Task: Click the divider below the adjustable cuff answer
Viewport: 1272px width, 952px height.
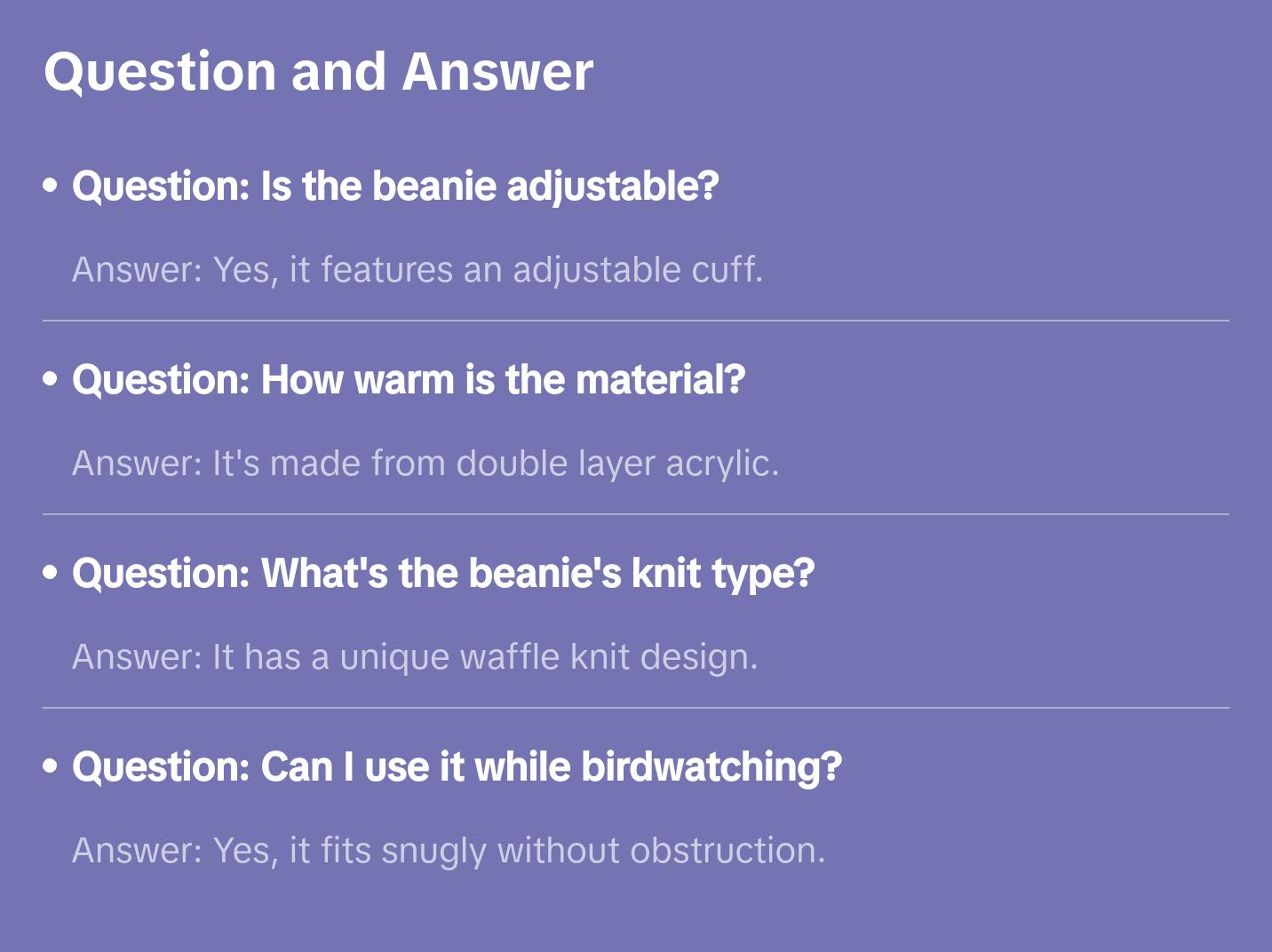Action: [636, 321]
